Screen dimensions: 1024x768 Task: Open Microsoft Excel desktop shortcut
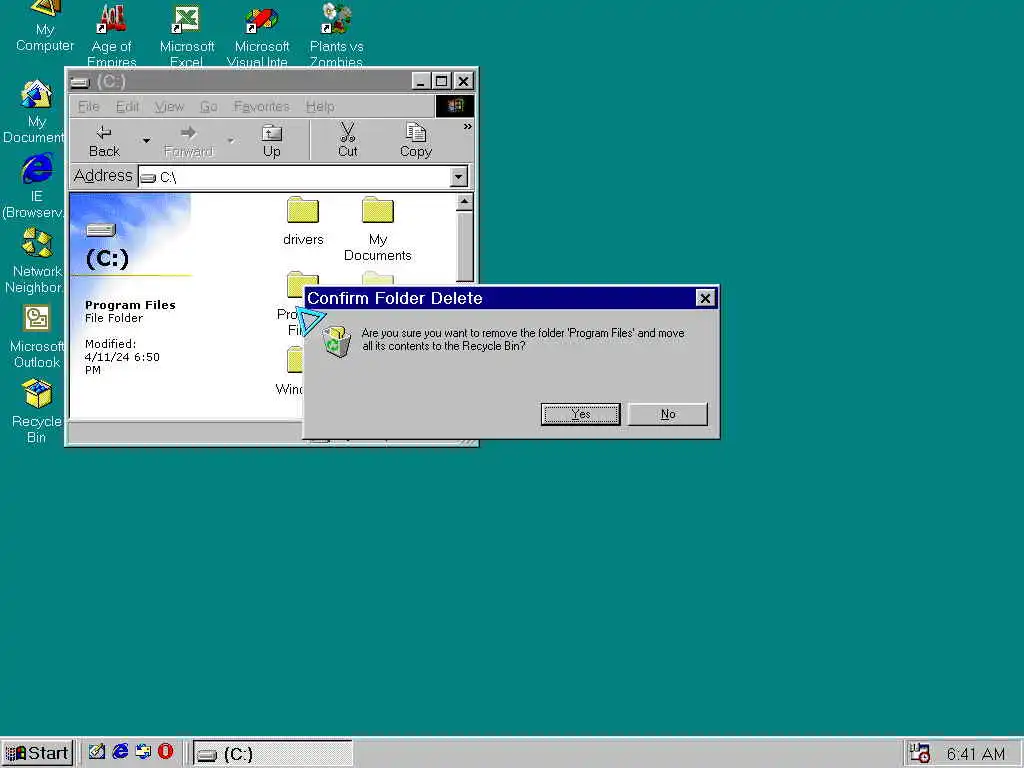pos(186,35)
